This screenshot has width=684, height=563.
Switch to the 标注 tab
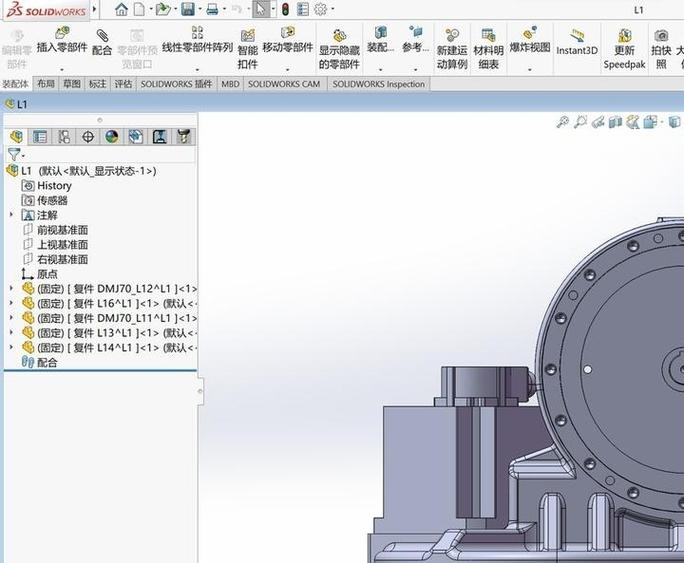pos(97,84)
